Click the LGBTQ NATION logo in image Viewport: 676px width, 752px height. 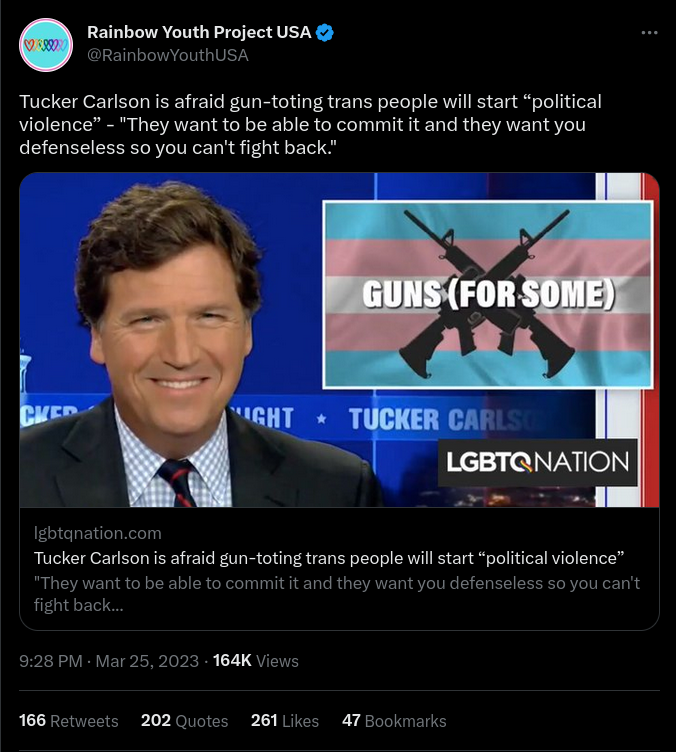point(537,462)
